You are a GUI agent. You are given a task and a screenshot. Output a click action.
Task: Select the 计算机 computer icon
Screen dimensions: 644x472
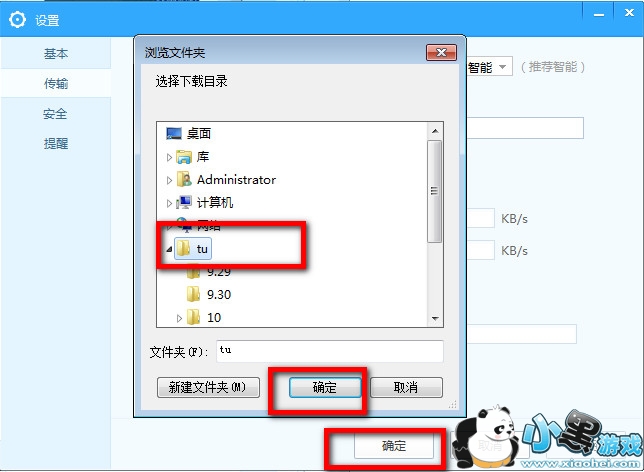pos(184,203)
